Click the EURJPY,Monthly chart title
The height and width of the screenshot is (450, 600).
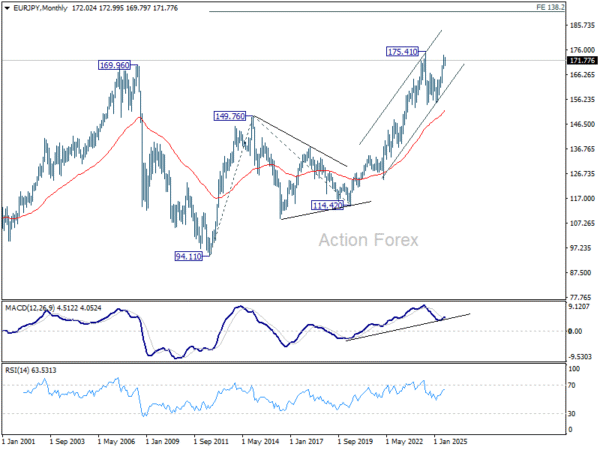click(40, 8)
